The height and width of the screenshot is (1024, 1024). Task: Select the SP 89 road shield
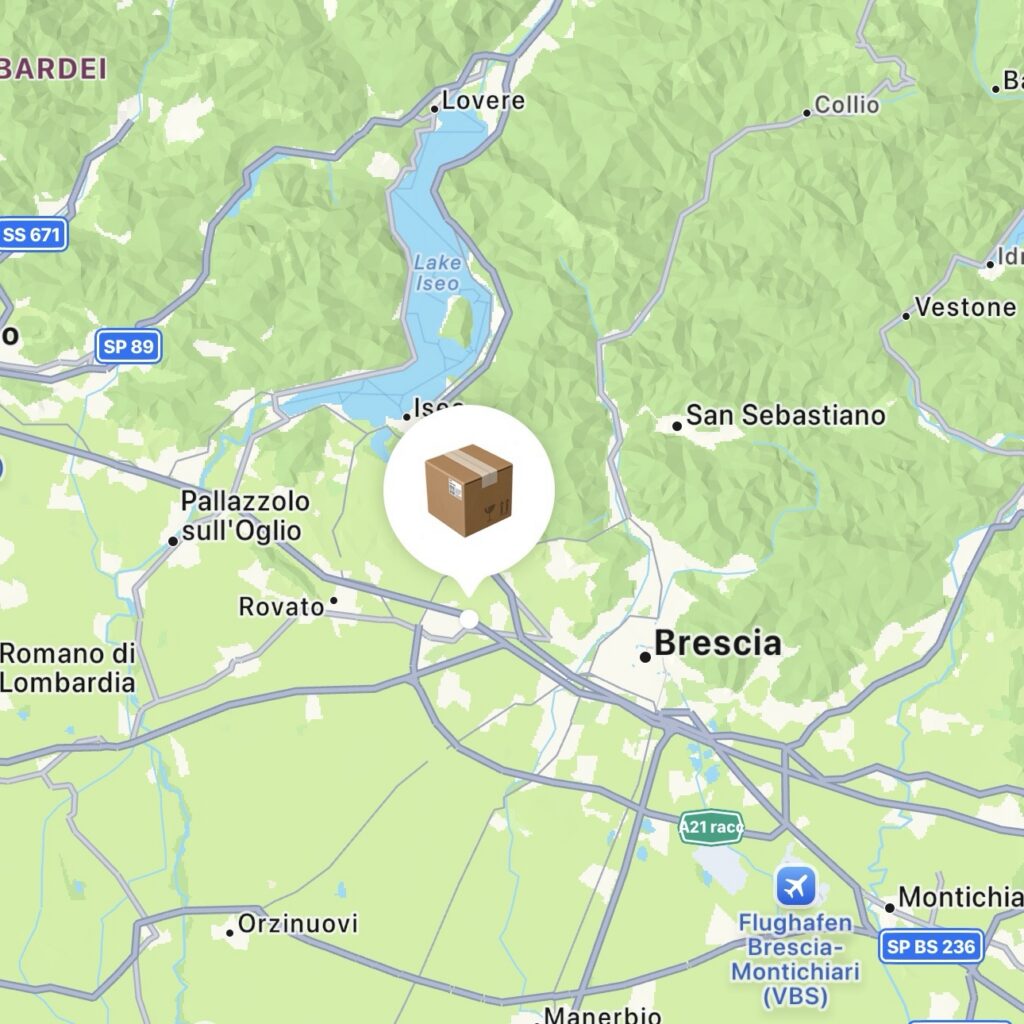coord(128,346)
